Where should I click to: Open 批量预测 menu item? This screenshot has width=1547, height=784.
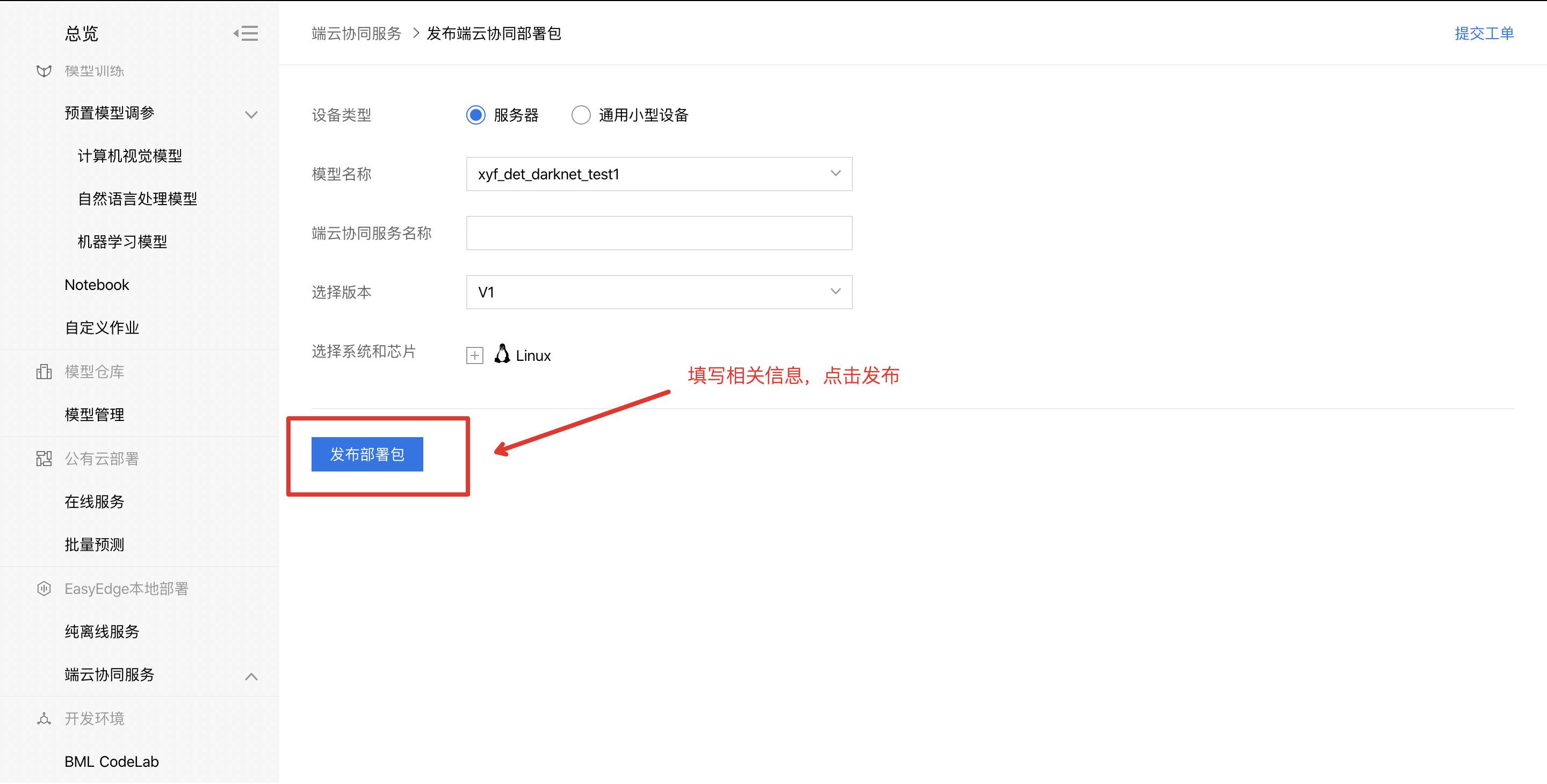[x=95, y=545]
